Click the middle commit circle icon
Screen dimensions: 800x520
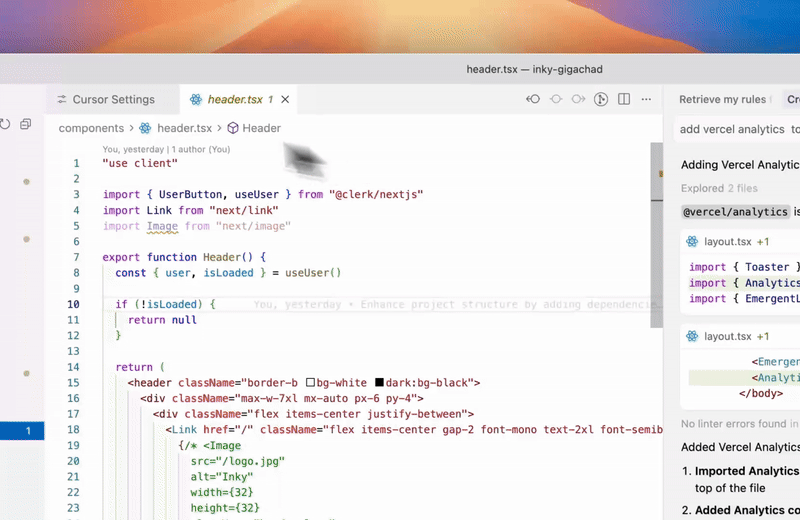pyautogui.click(x=556, y=99)
